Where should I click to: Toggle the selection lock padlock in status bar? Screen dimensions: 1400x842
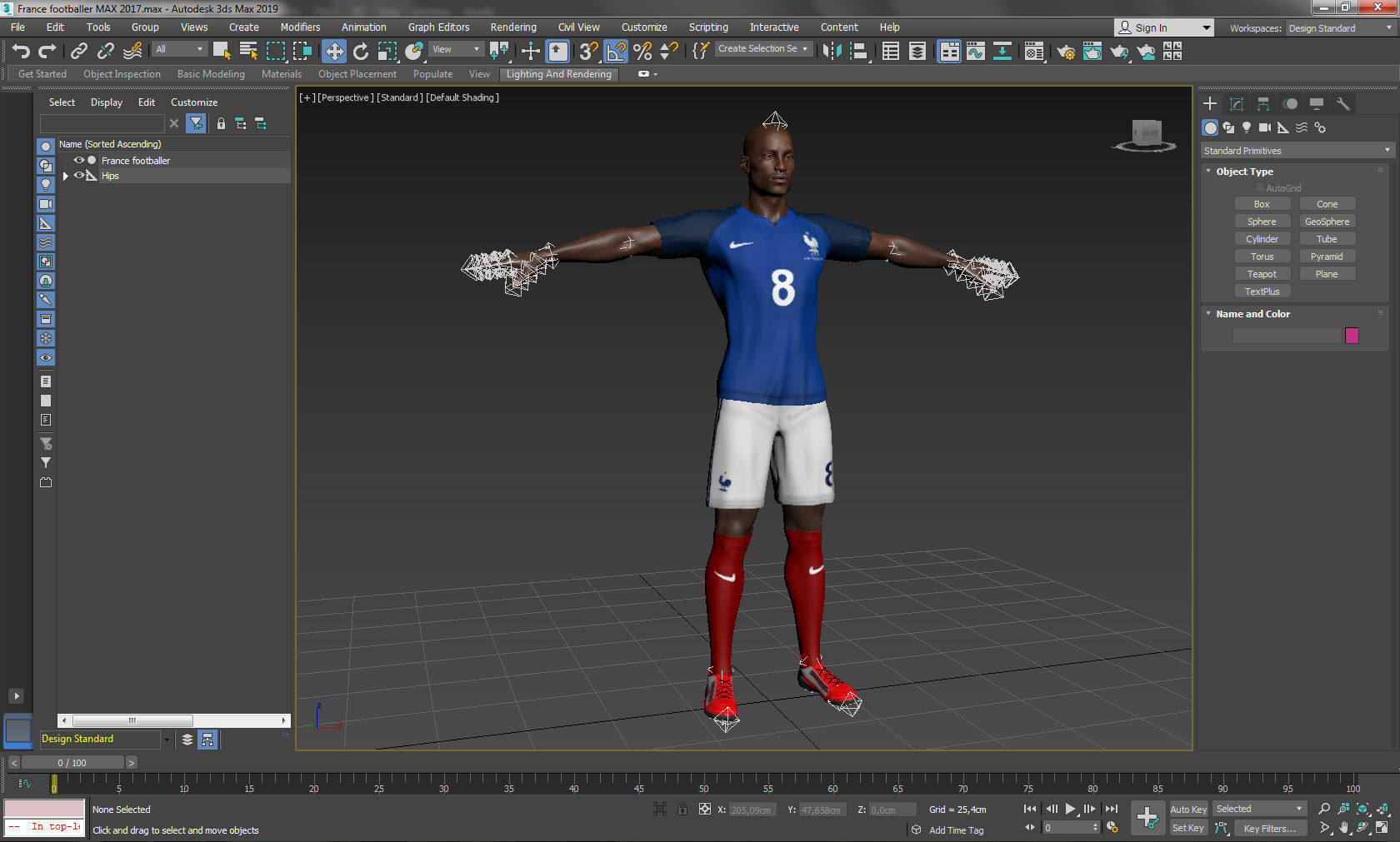click(x=682, y=809)
